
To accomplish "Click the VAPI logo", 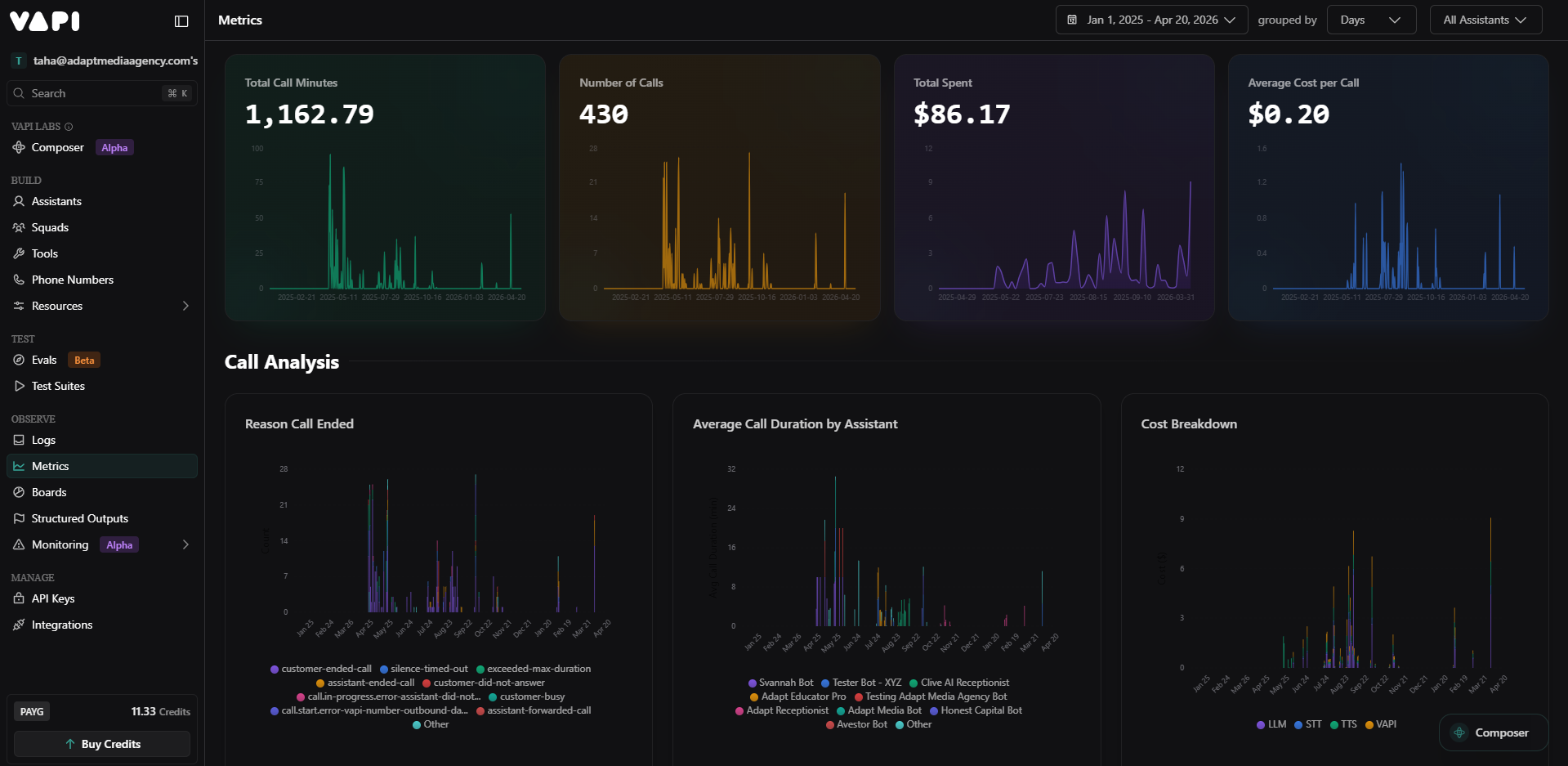I will pyautogui.click(x=45, y=20).
